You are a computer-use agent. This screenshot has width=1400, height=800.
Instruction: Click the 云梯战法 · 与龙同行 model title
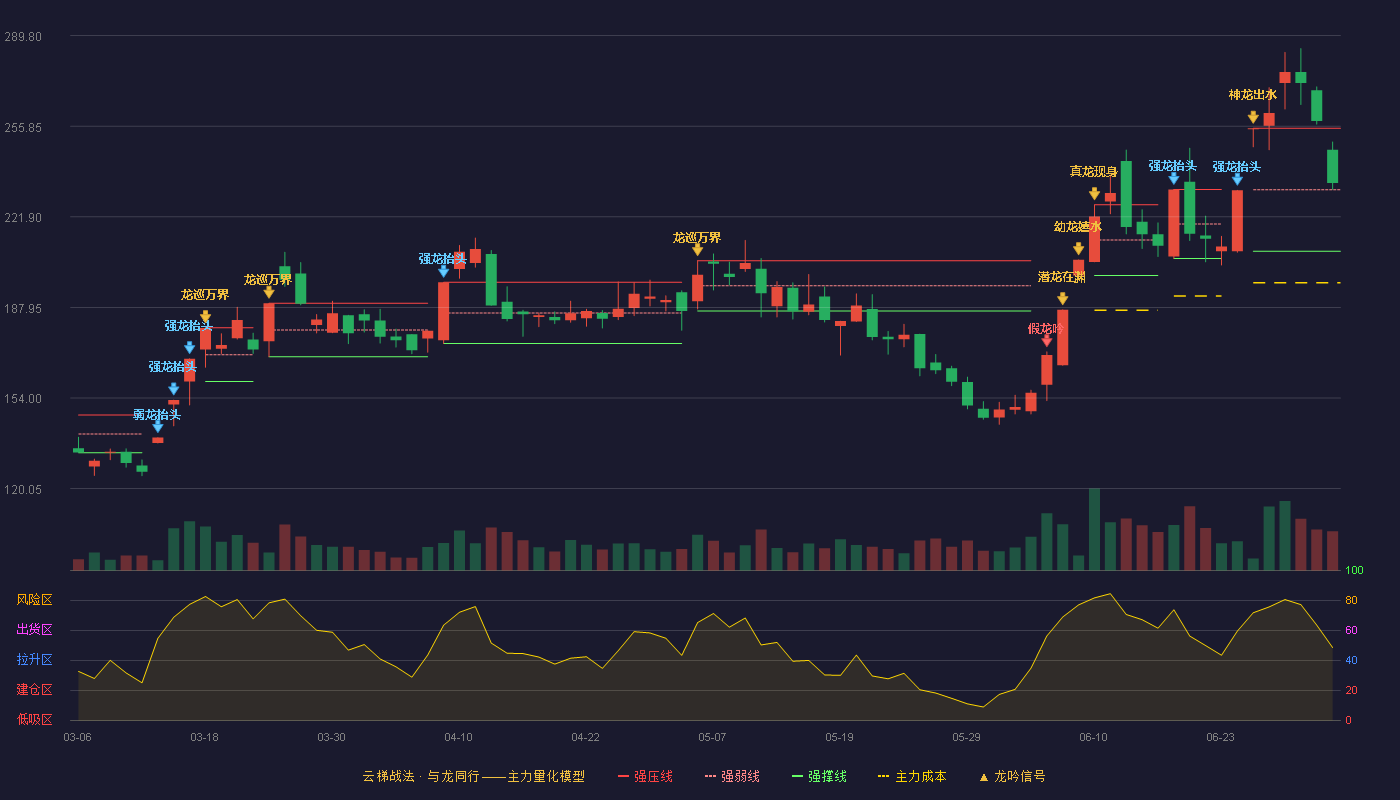point(473,776)
